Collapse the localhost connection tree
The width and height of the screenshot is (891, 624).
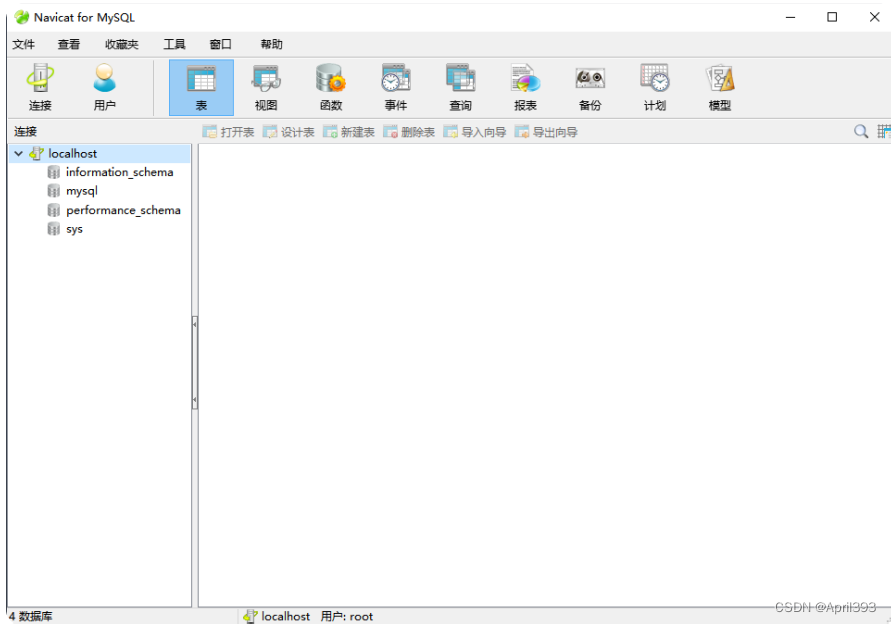tap(18, 153)
